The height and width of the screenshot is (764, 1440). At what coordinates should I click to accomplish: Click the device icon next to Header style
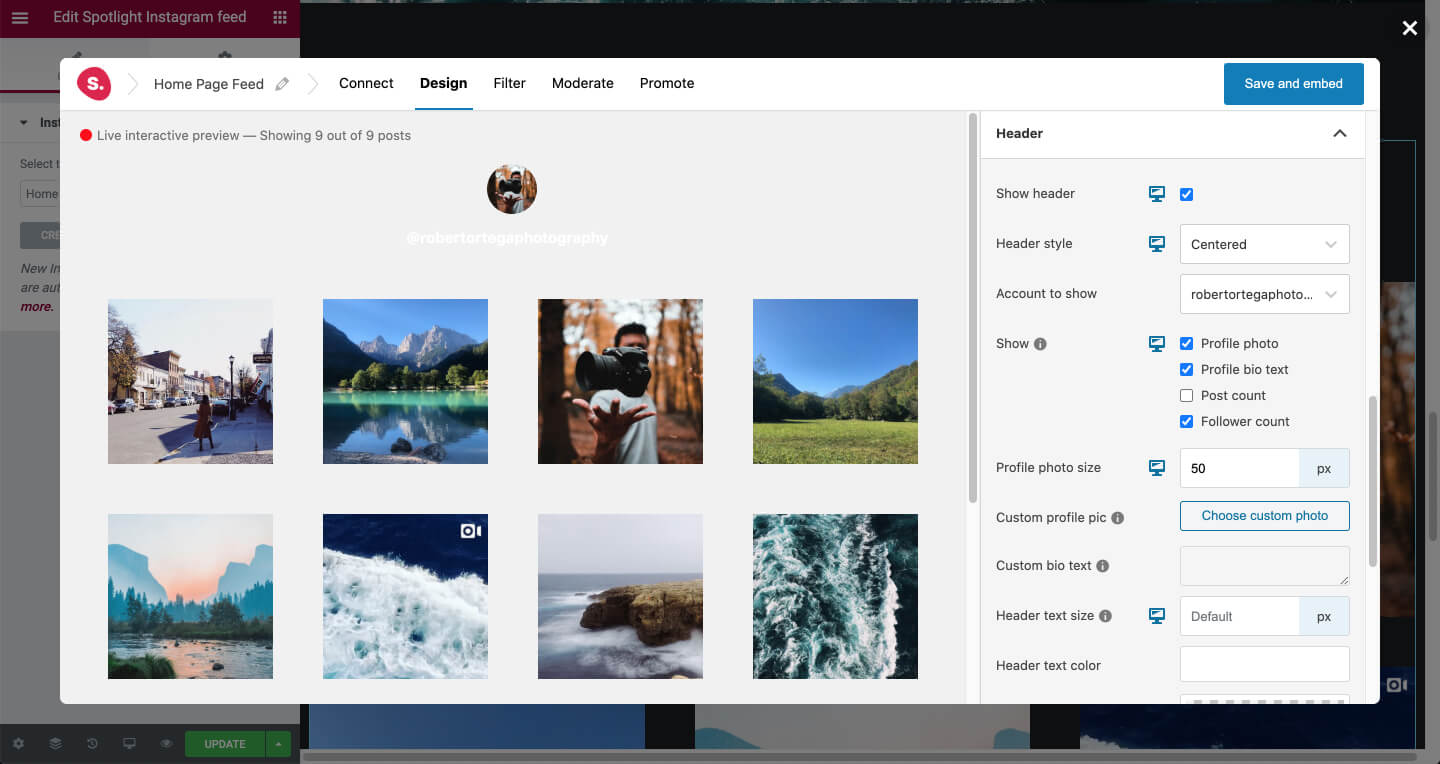[1157, 244]
